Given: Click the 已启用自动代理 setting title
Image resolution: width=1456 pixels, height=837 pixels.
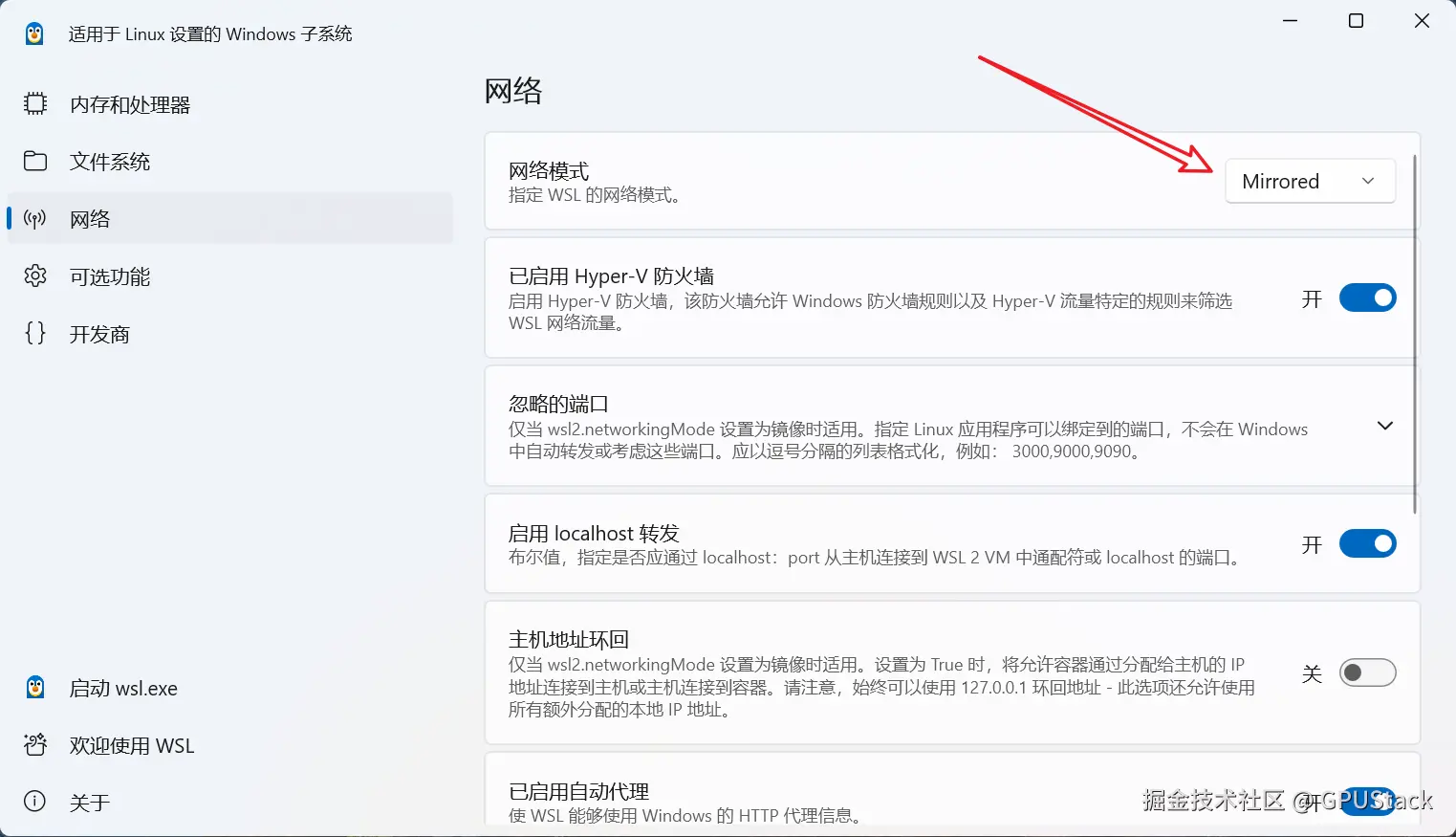Looking at the screenshot, I should 578,791.
